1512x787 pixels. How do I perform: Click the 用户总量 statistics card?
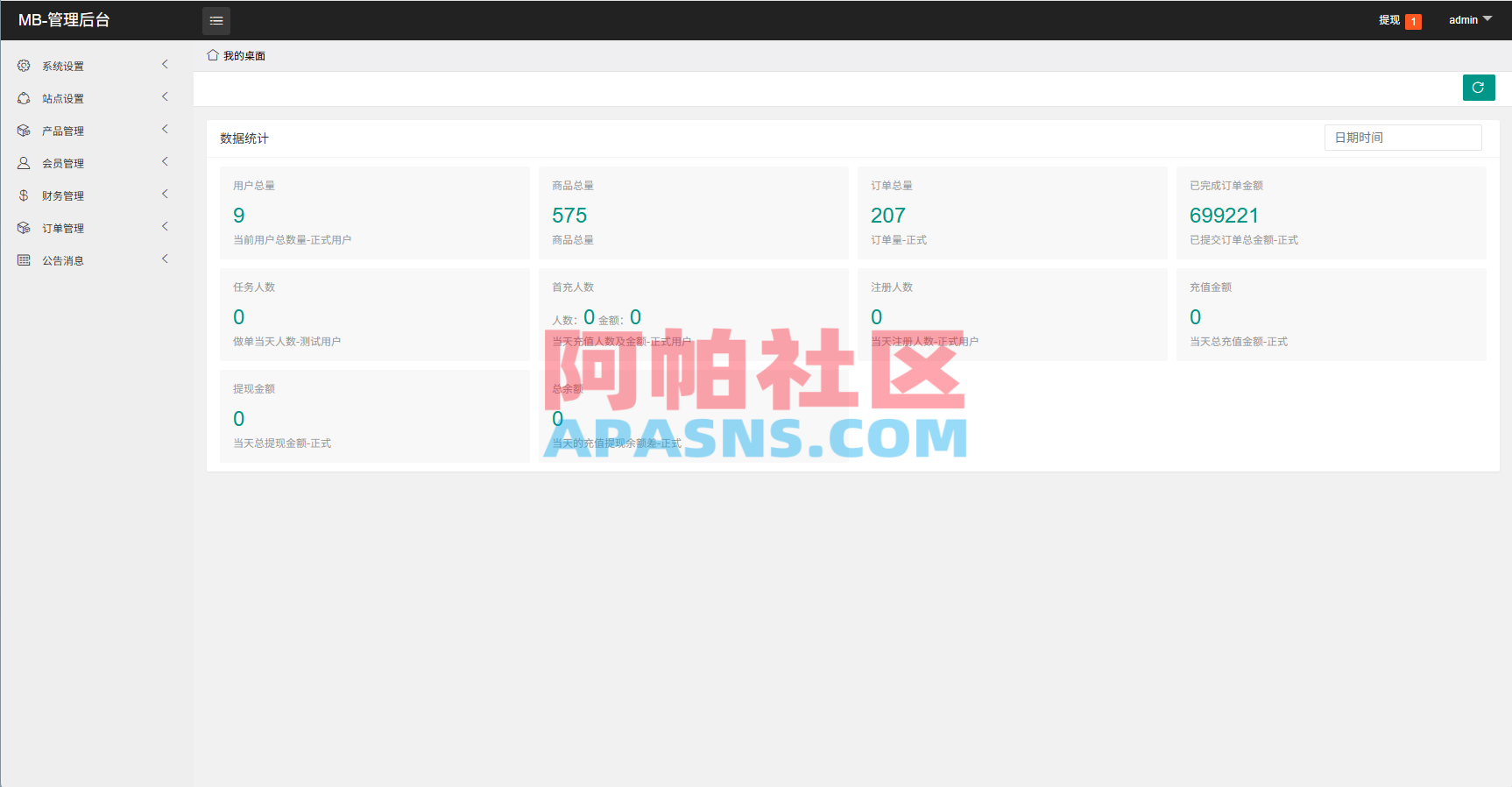[x=375, y=213]
